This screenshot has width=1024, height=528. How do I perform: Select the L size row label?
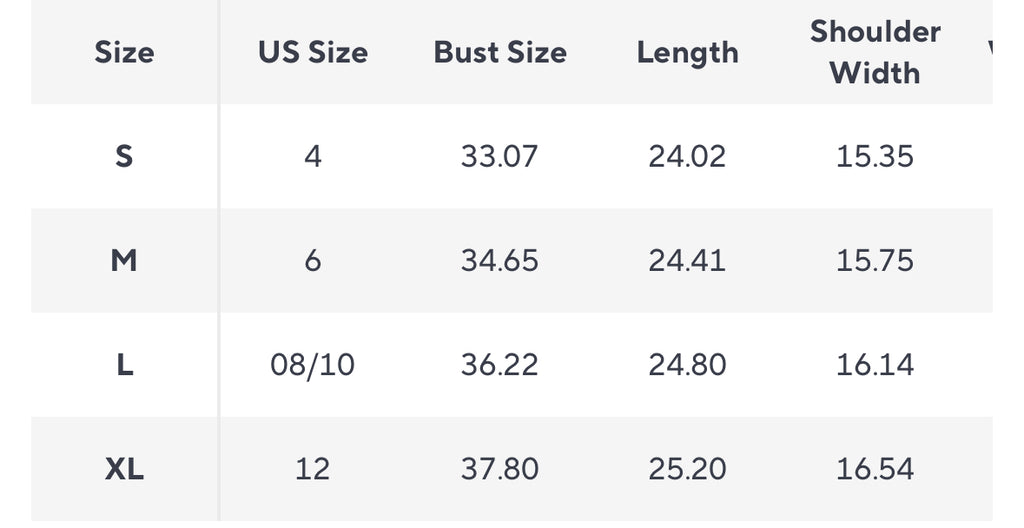[x=124, y=364]
